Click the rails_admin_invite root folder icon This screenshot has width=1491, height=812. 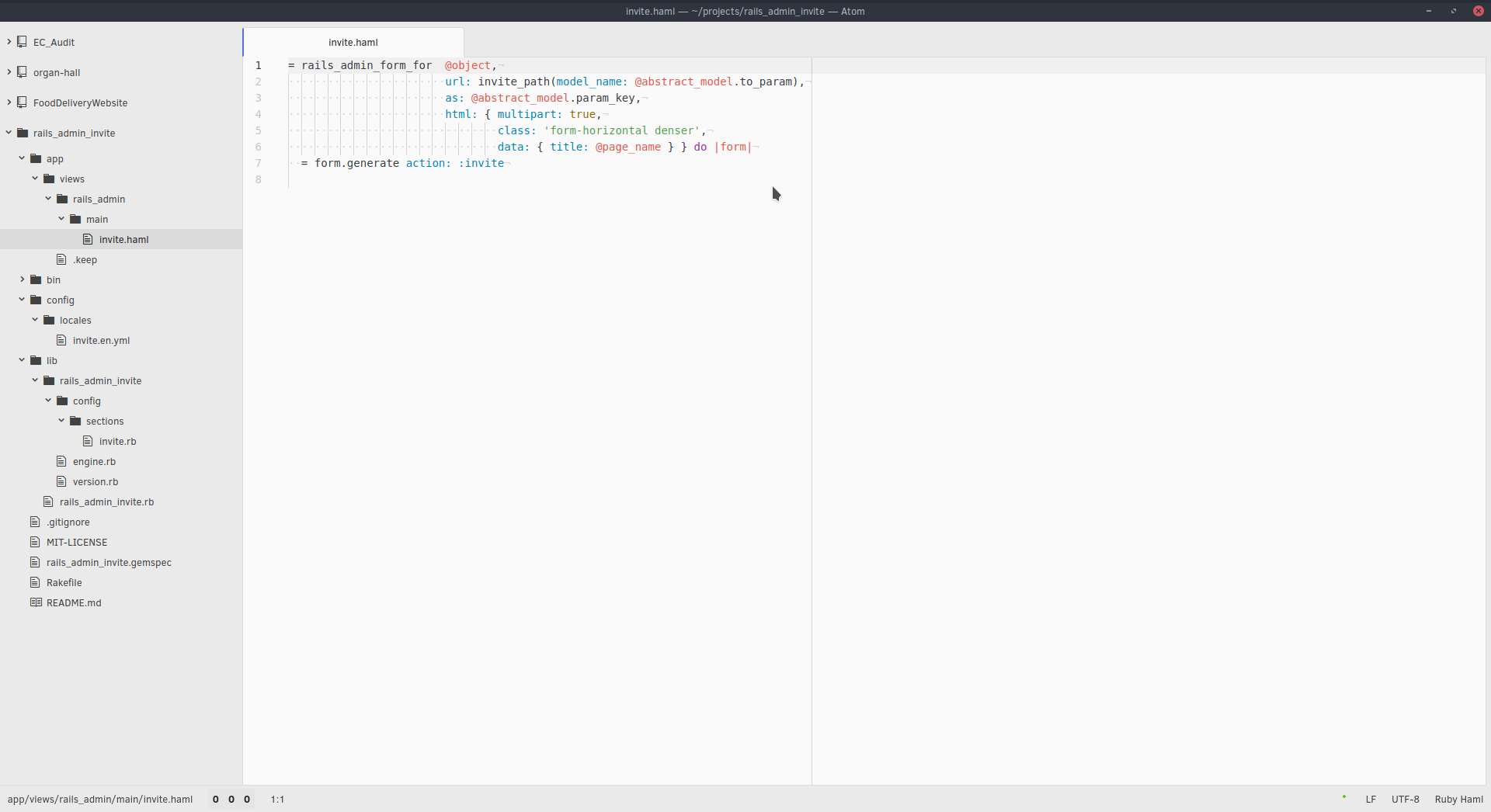23,133
